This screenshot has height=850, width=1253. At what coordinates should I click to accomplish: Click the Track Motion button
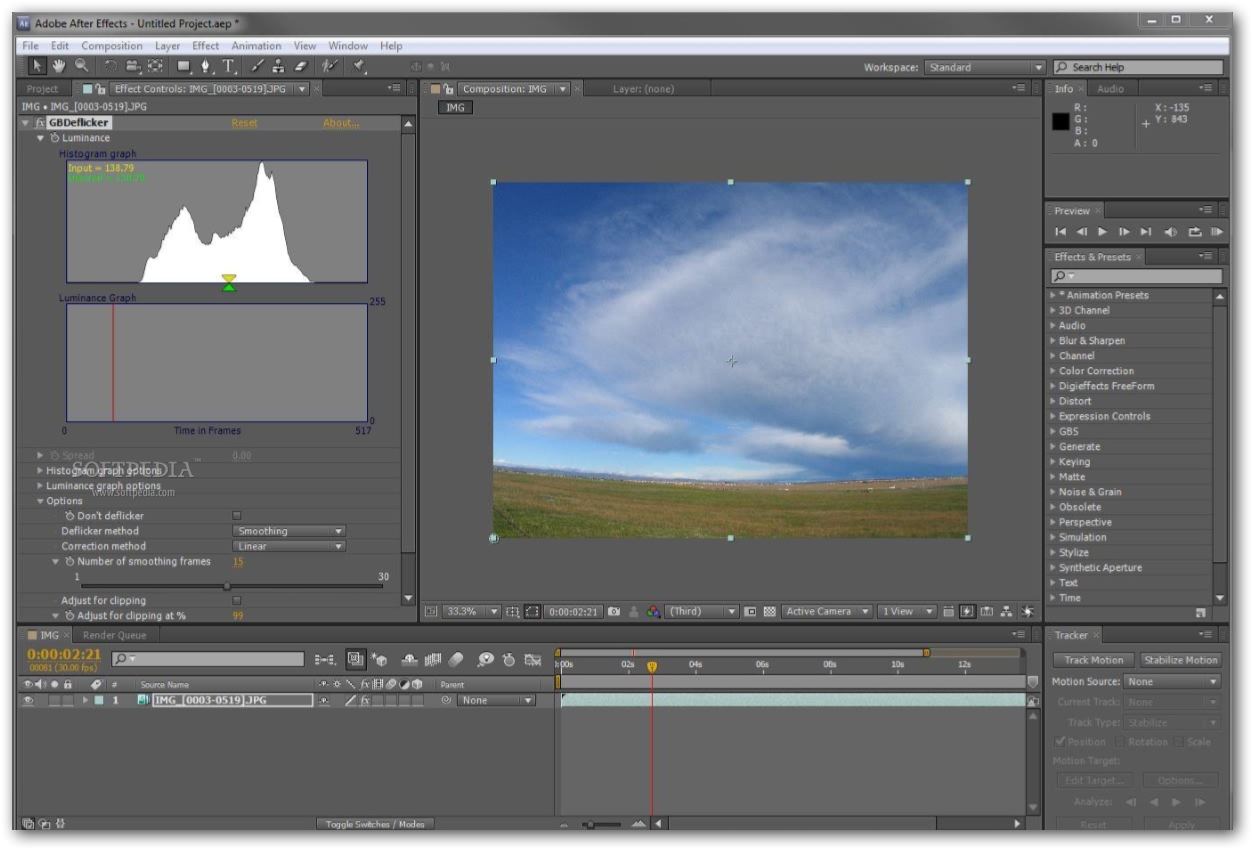[x=1093, y=660]
